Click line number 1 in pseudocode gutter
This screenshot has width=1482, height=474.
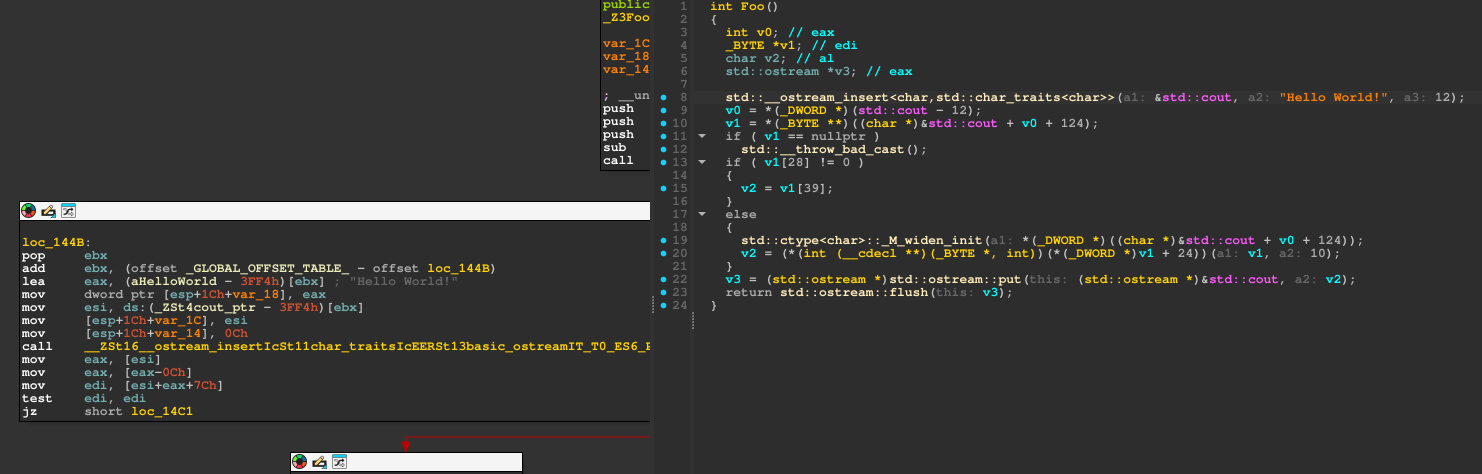pos(684,6)
